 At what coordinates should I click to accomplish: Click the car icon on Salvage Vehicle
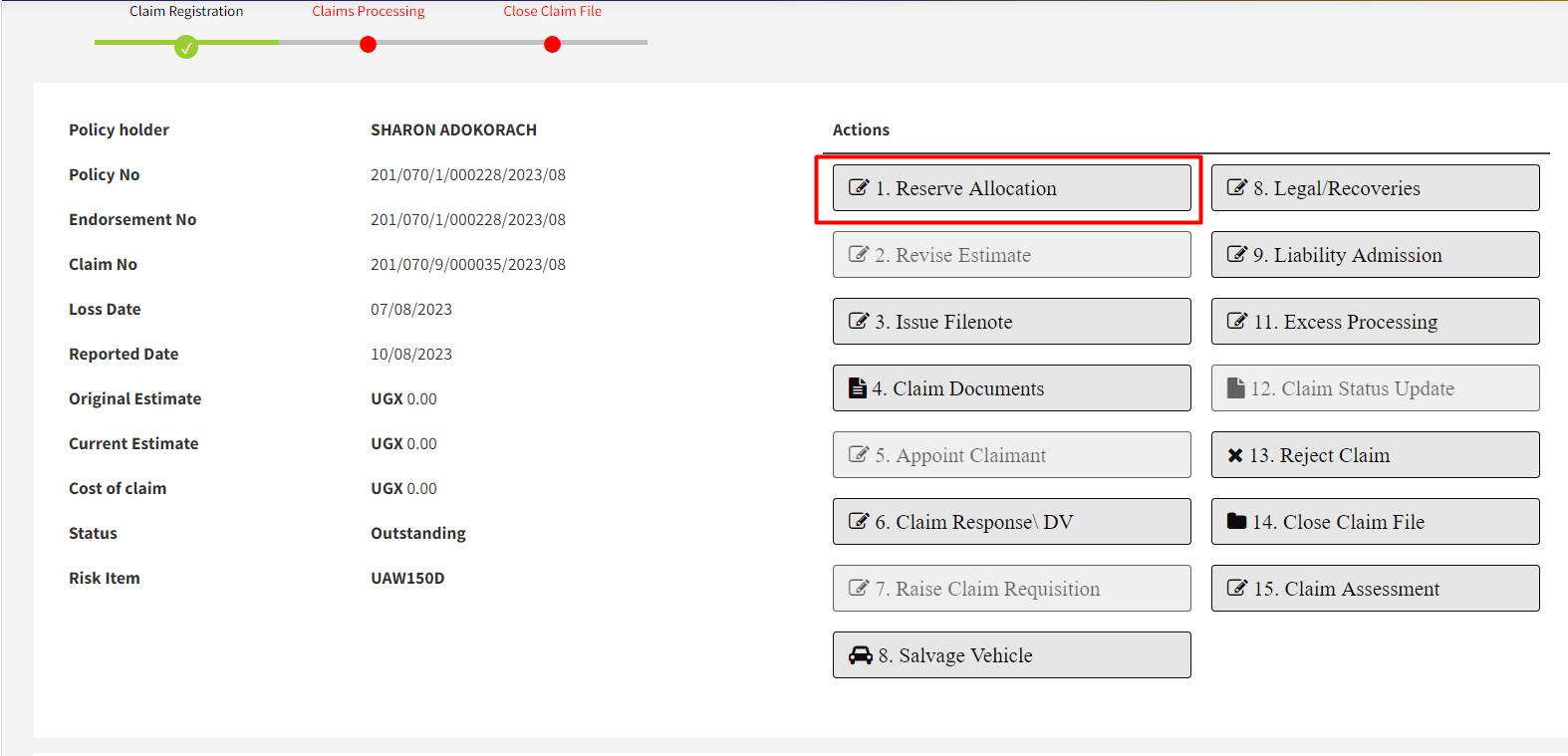click(x=860, y=655)
